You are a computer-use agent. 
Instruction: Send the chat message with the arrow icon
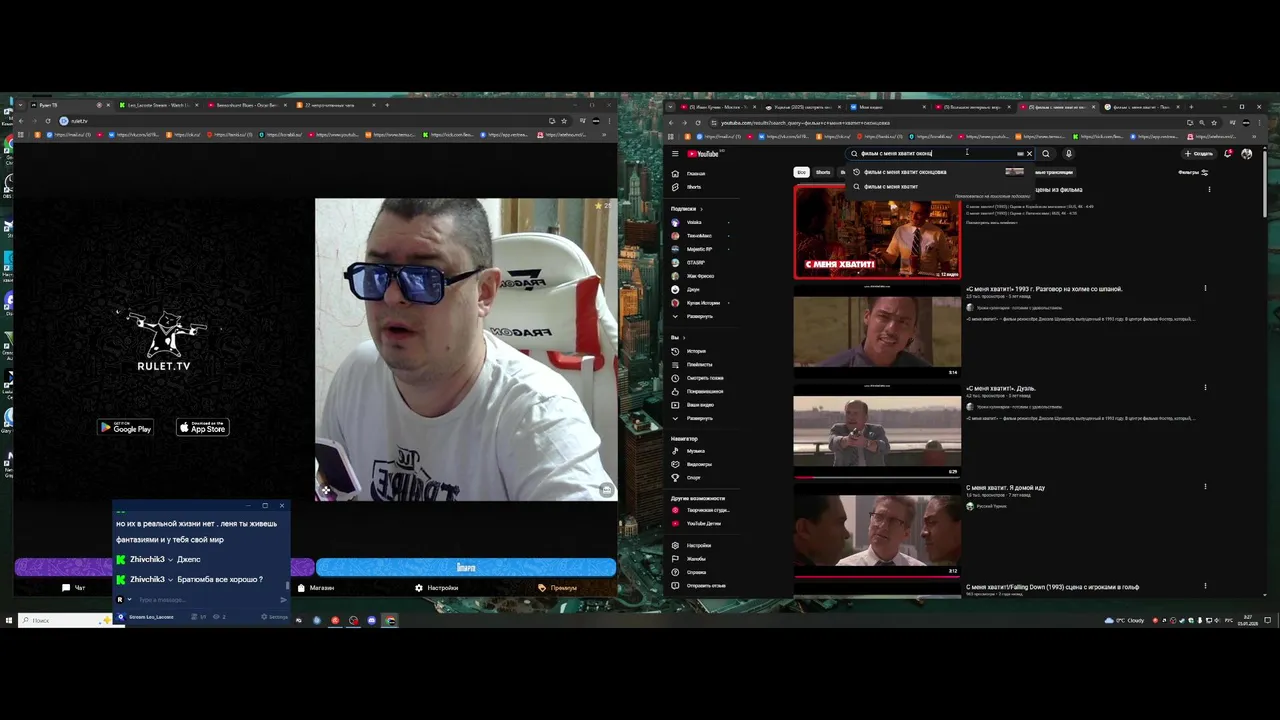pos(284,600)
